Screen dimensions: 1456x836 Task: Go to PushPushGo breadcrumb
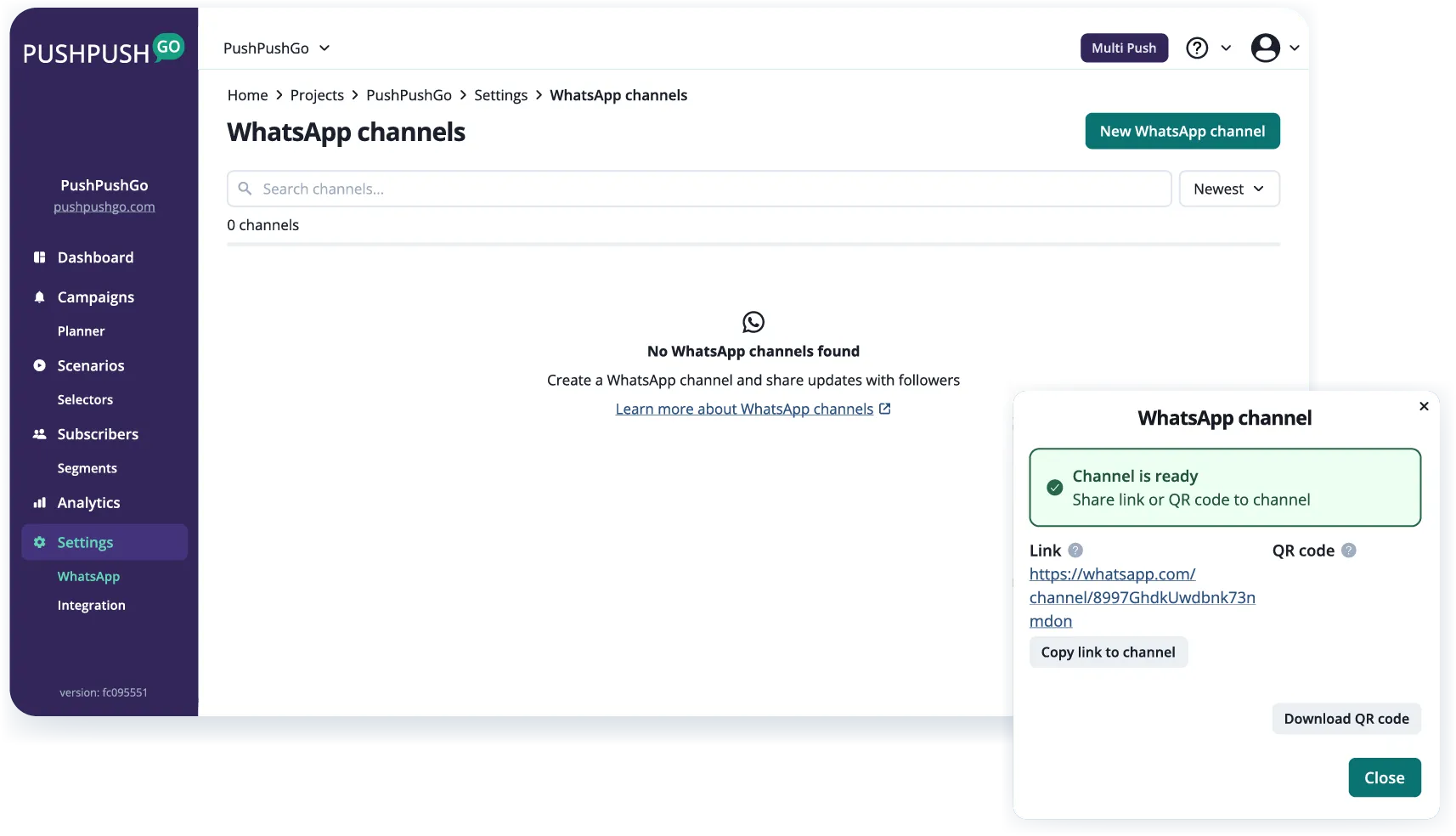coord(409,95)
